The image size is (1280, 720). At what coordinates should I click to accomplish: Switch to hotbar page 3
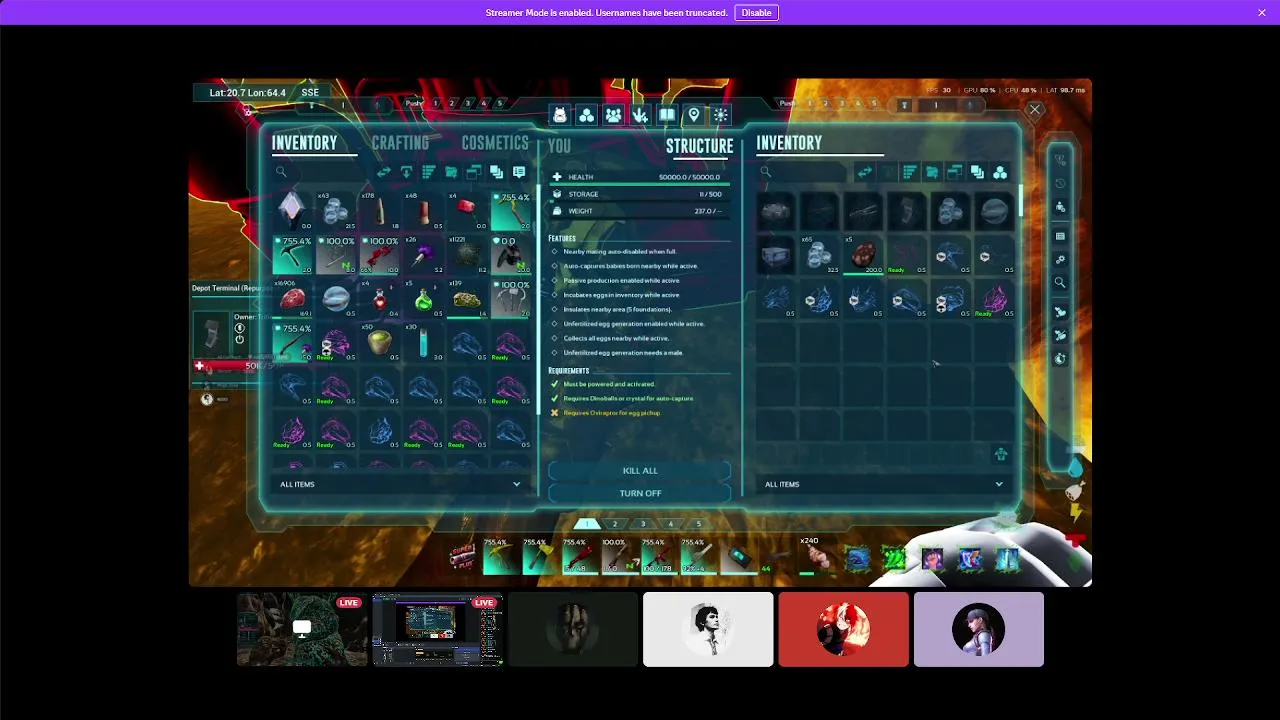(x=643, y=524)
